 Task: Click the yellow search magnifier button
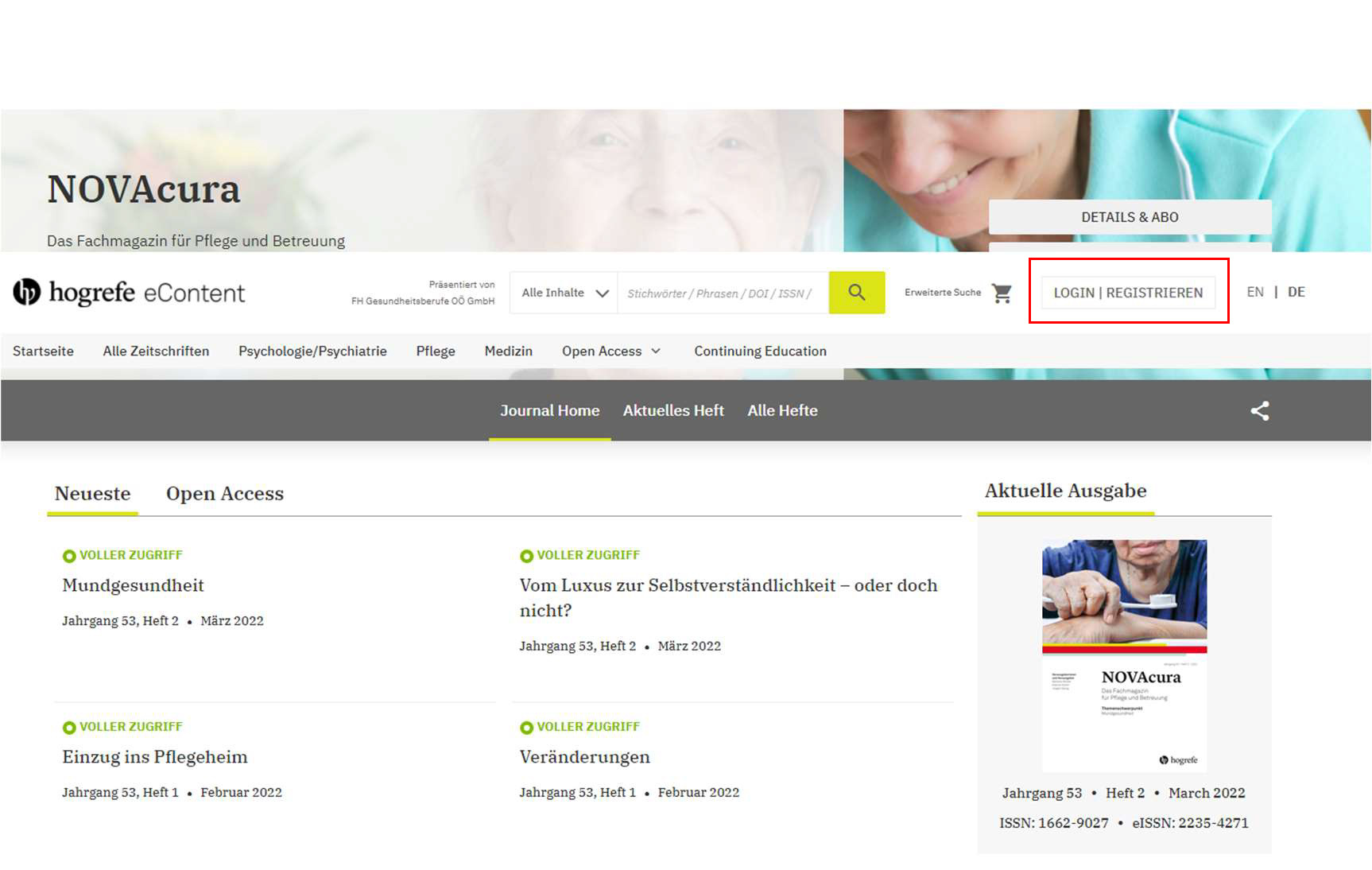coord(856,293)
